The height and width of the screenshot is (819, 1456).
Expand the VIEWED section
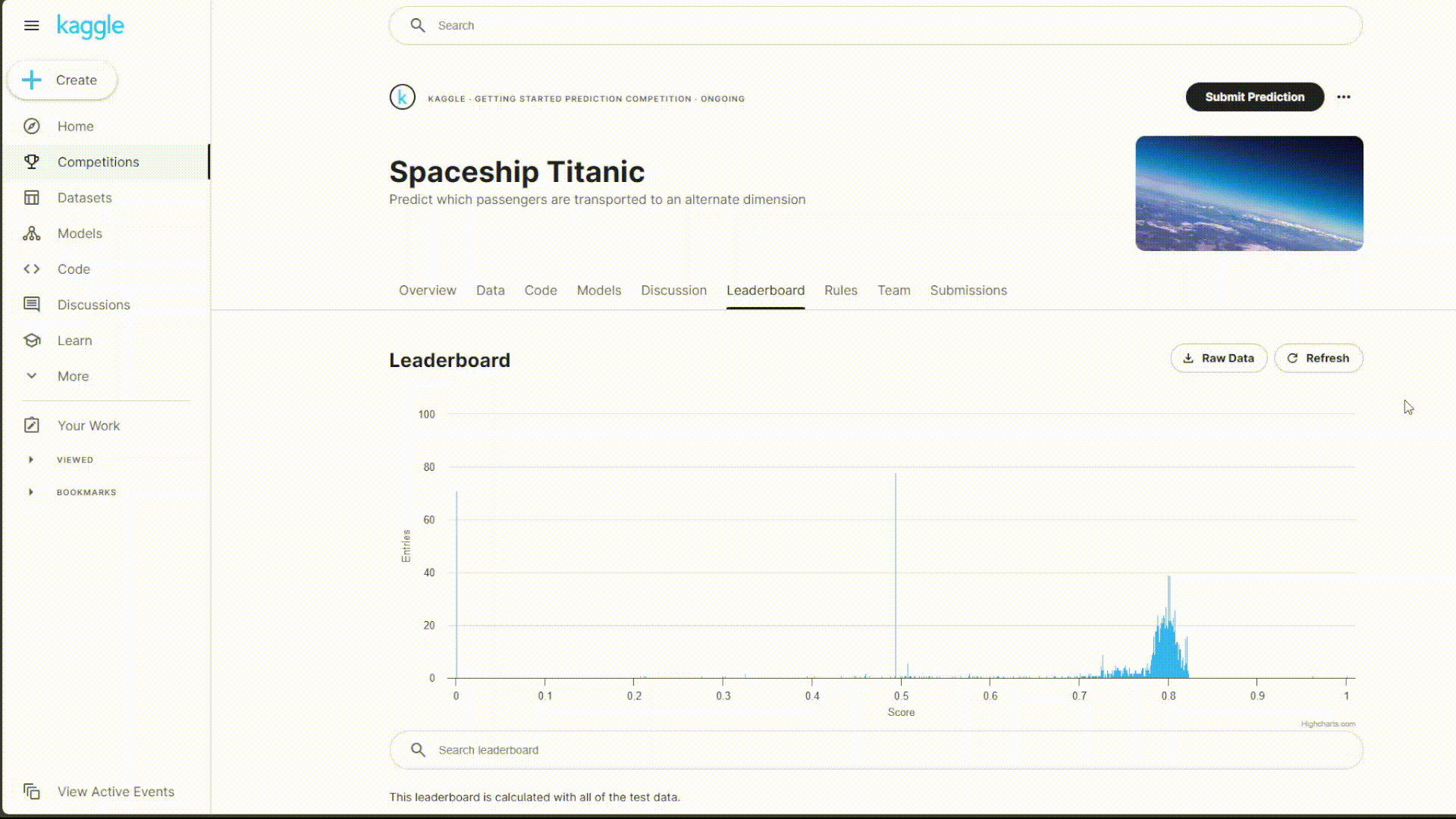(31, 459)
